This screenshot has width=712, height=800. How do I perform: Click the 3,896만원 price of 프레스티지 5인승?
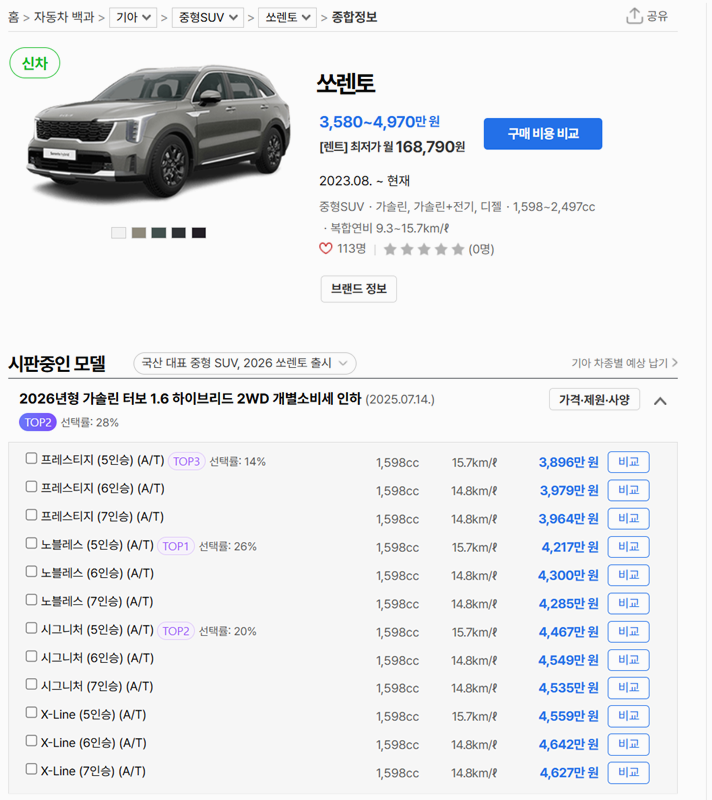pos(569,462)
